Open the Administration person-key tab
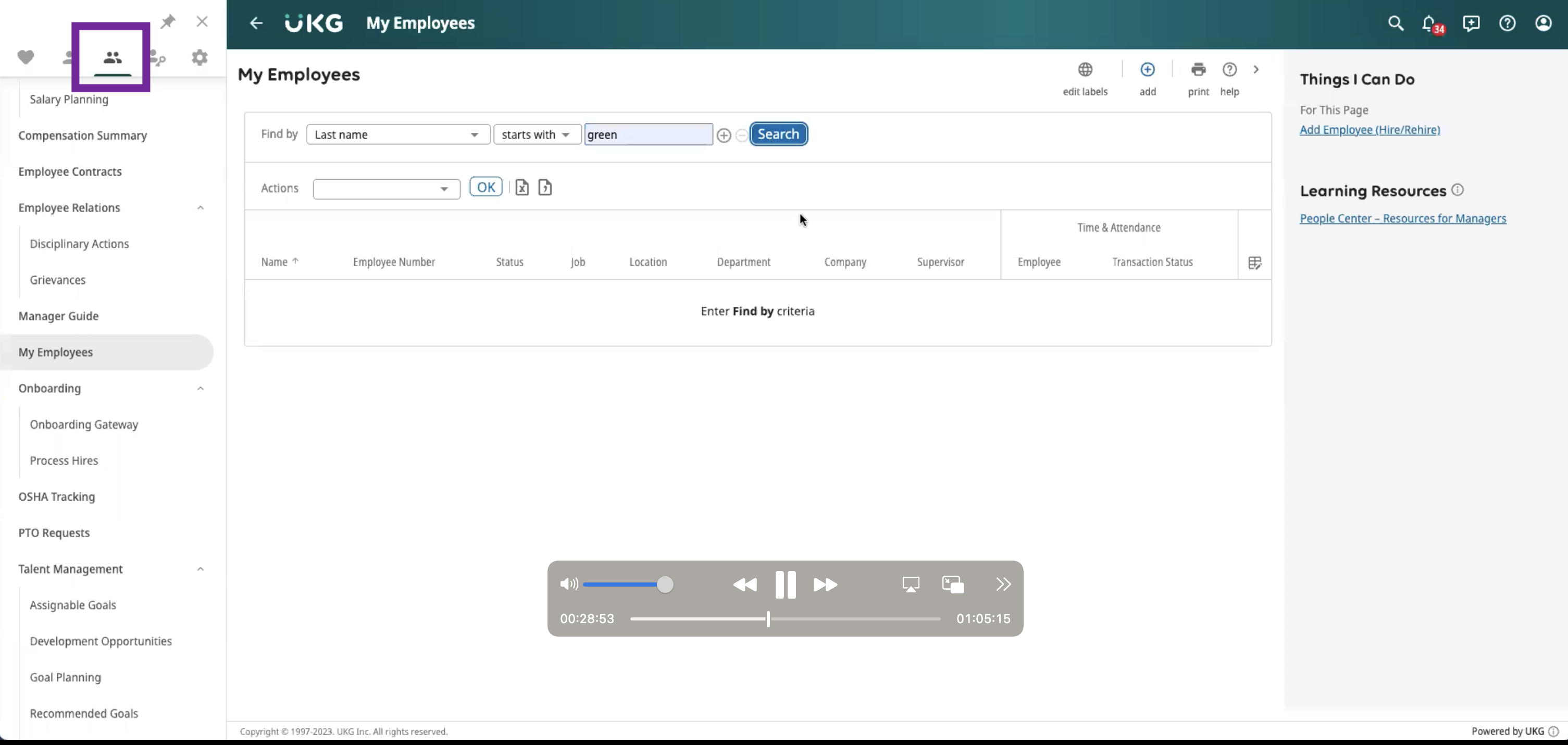The width and height of the screenshot is (1568, 745). click(x=157, y=57)
